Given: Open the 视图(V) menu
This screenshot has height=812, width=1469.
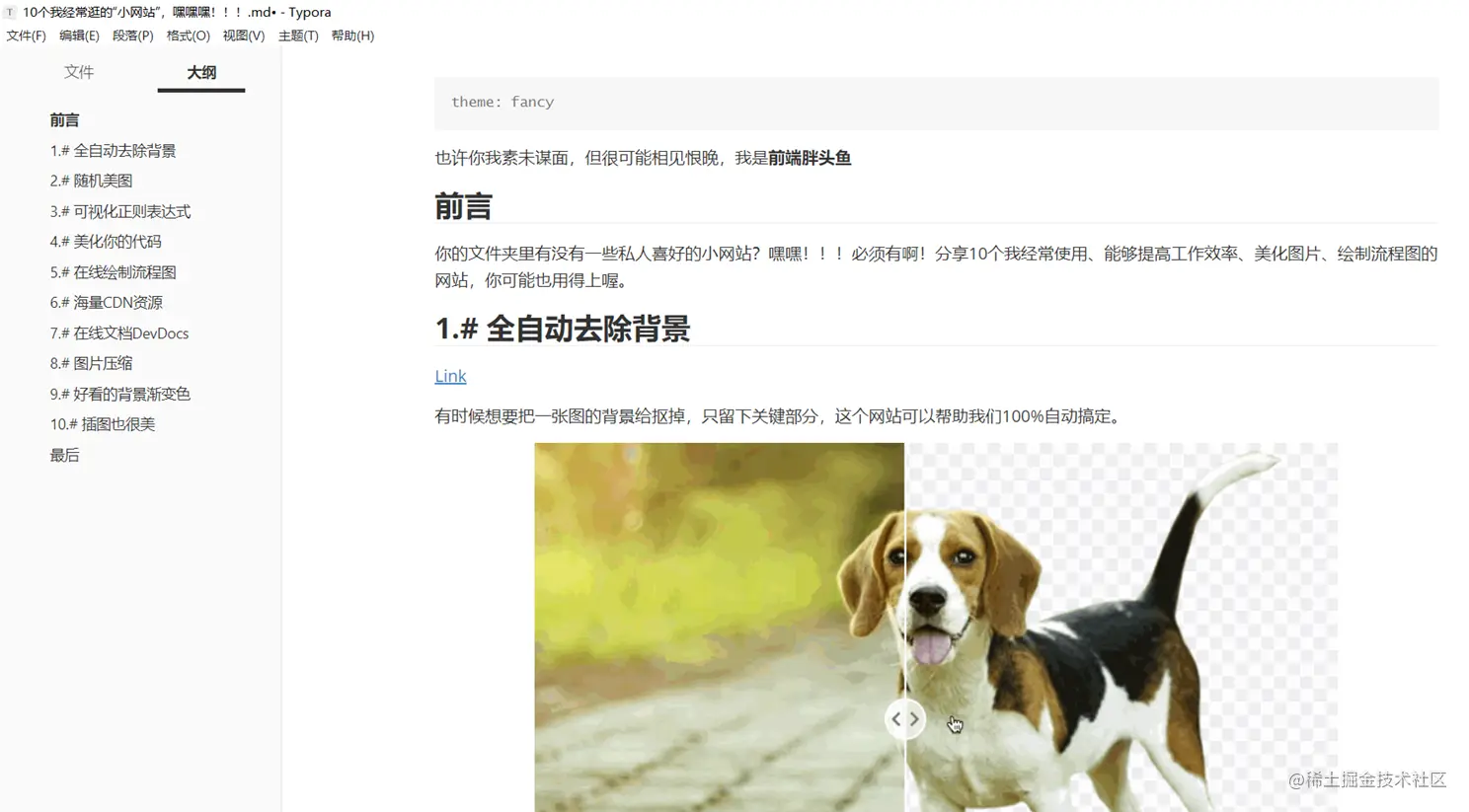Looking at the screenshot, I should click(243, 36).
